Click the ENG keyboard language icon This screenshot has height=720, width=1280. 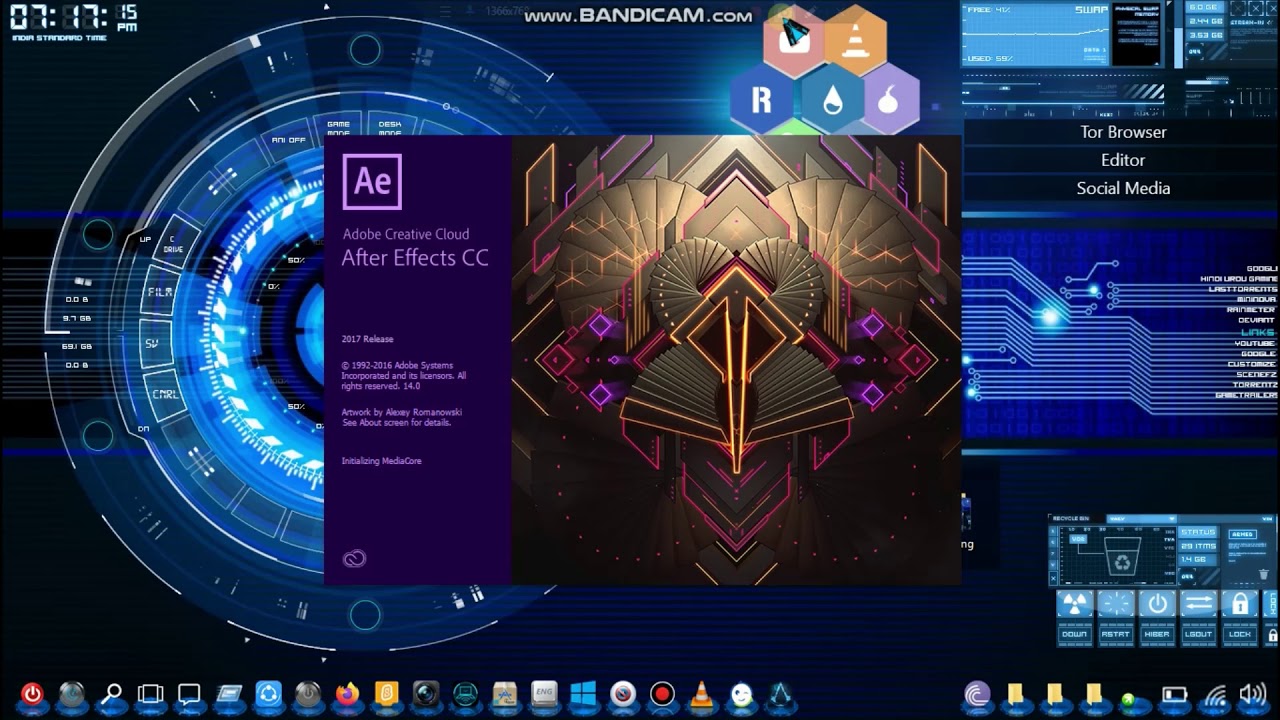pos(544,694)
